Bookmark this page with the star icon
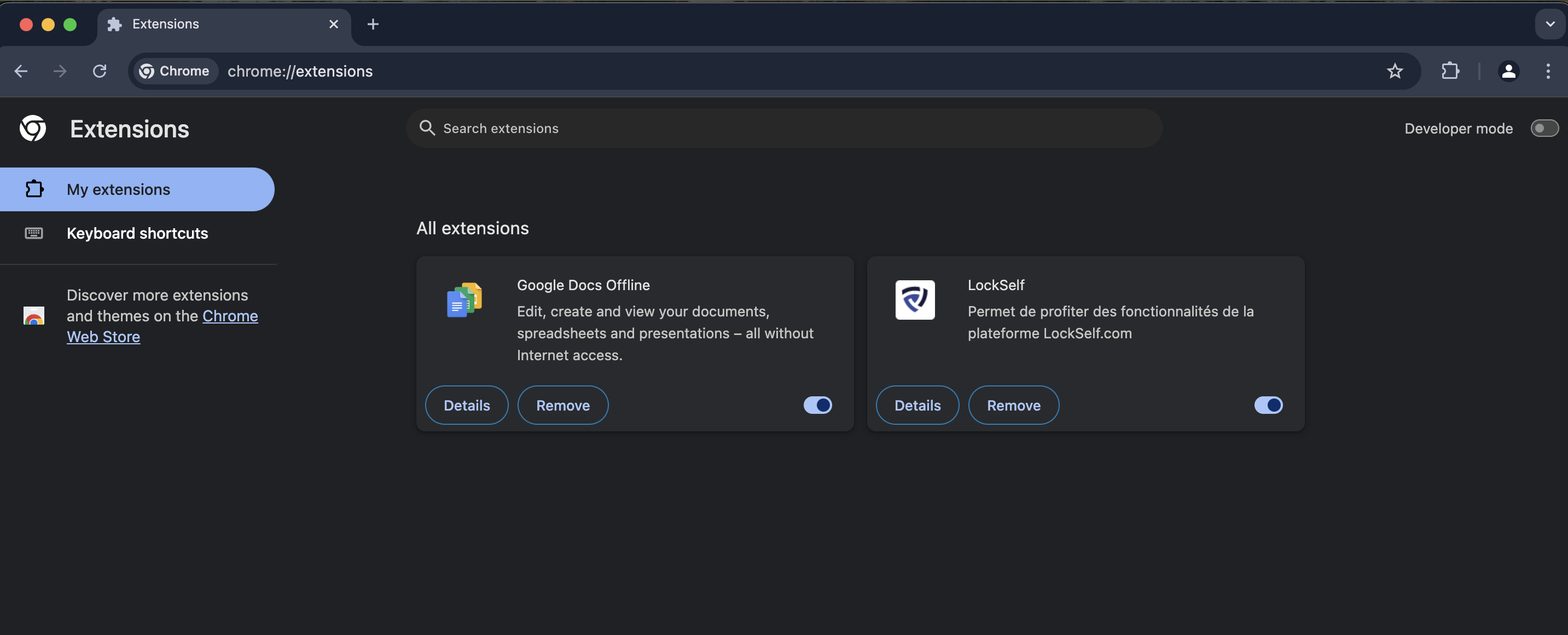This screenshot has width=1568, height=635. (1395, 71)
